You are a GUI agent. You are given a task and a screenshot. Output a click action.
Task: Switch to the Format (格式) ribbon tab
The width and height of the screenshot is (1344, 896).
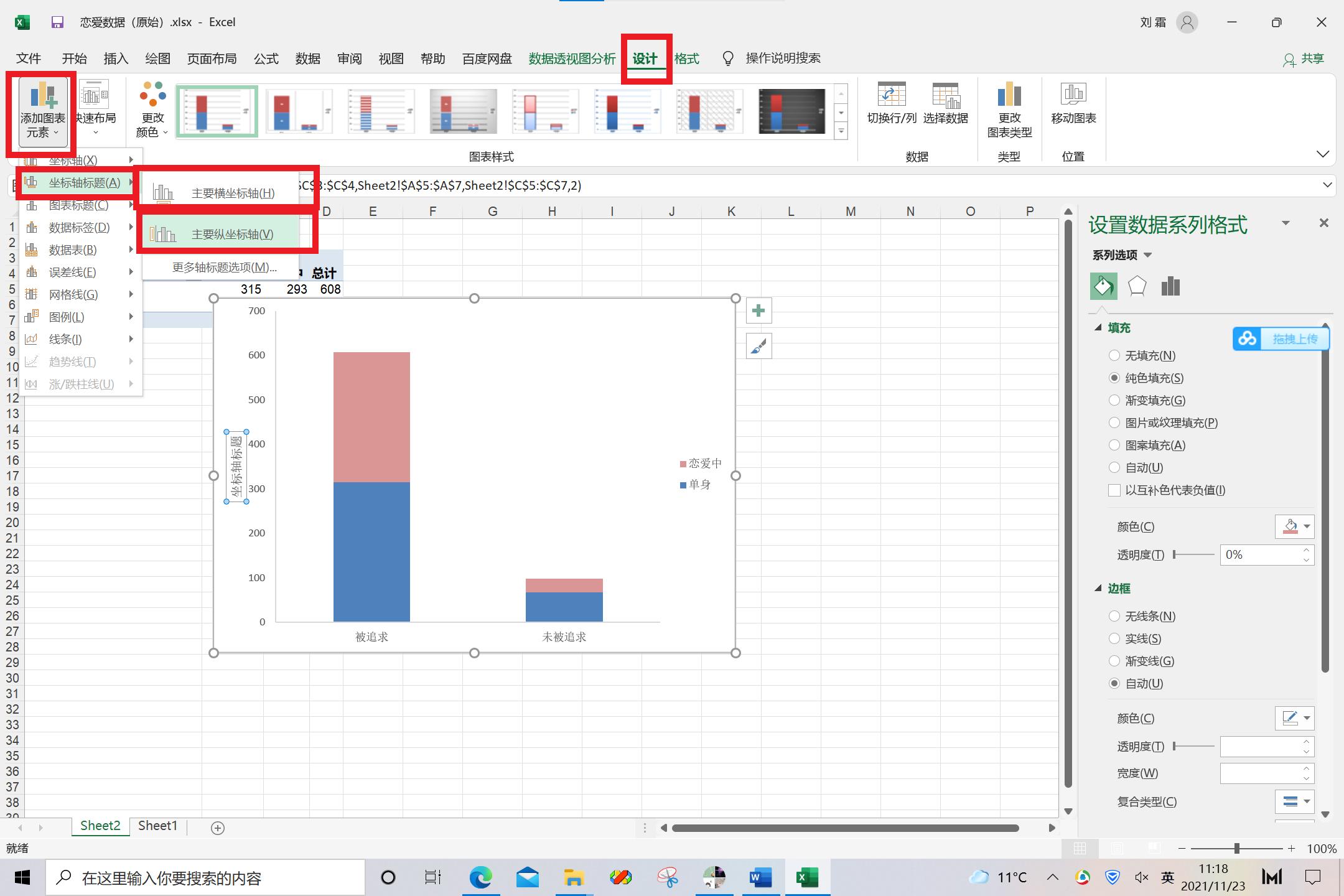coord(687,58)
